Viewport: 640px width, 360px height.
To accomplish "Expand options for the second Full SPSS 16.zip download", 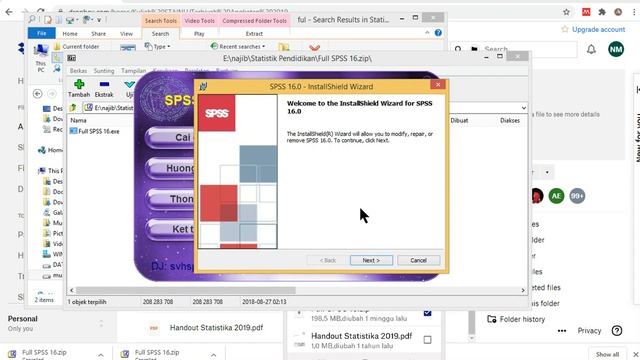I will [213, 355].
